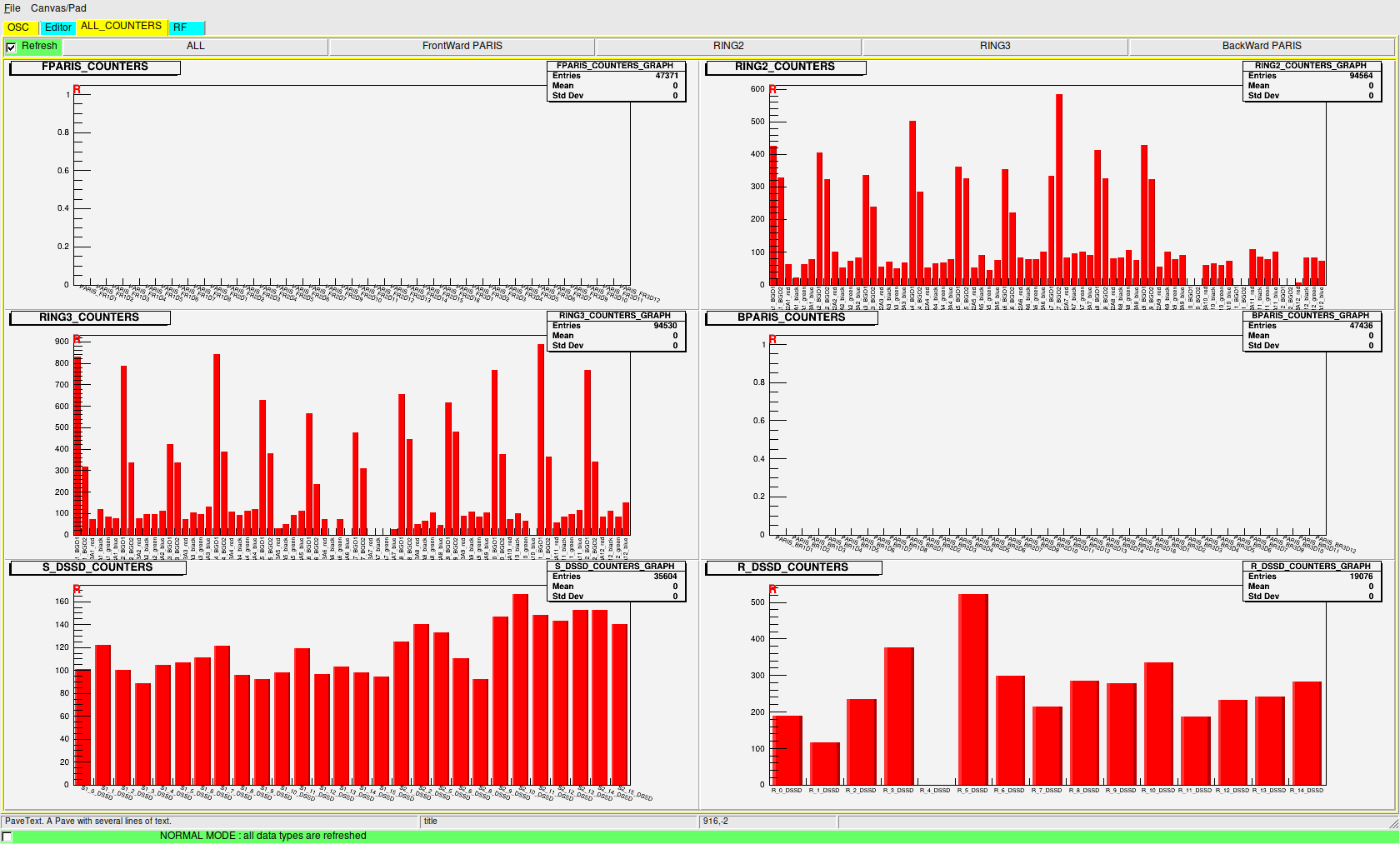This screenshot has height=844, width=1400.
Task: Open the FrontWard PARIS view
Action: pos(463,46)
